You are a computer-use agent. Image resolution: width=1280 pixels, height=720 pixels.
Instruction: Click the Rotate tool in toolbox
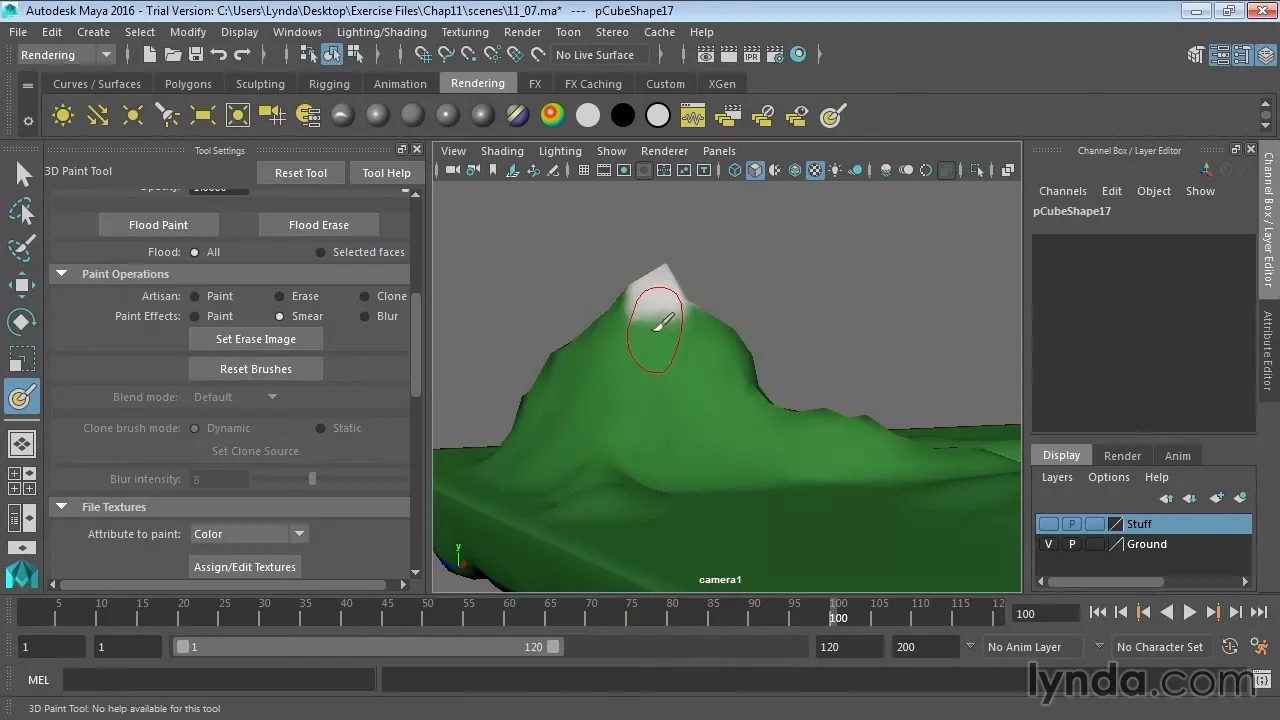tap(22, 322)
